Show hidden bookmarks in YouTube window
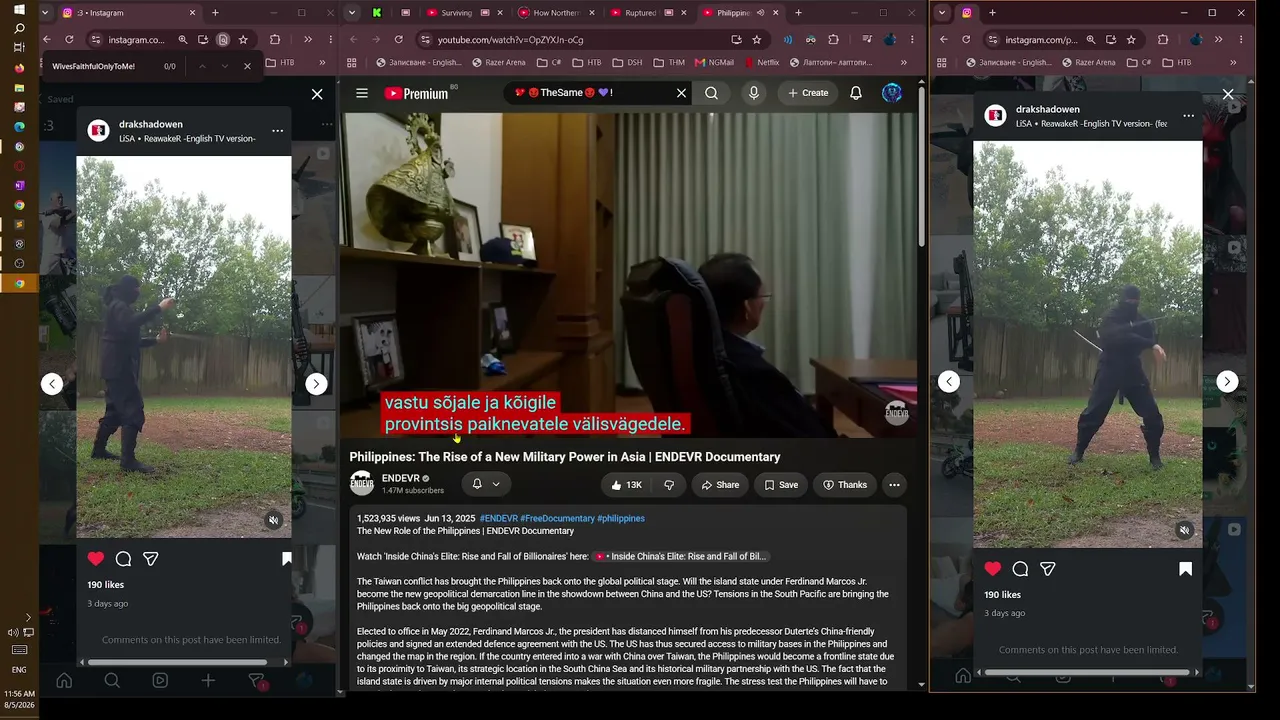 click(903, 62)
